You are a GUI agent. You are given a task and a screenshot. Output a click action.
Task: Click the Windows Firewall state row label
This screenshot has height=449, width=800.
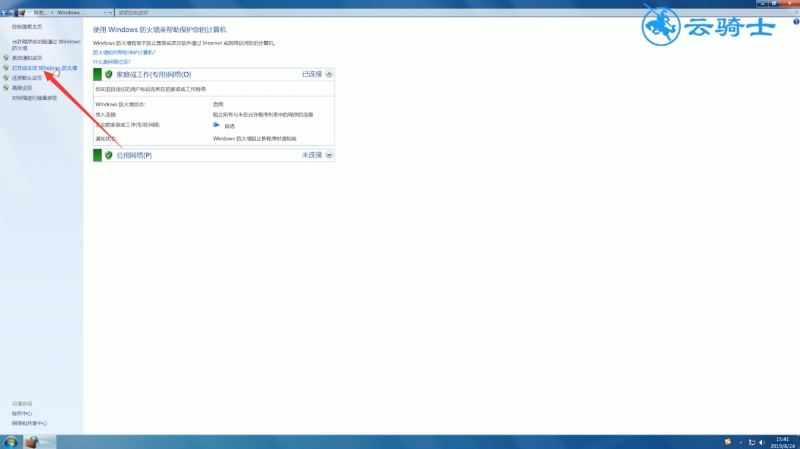[120, 104]
